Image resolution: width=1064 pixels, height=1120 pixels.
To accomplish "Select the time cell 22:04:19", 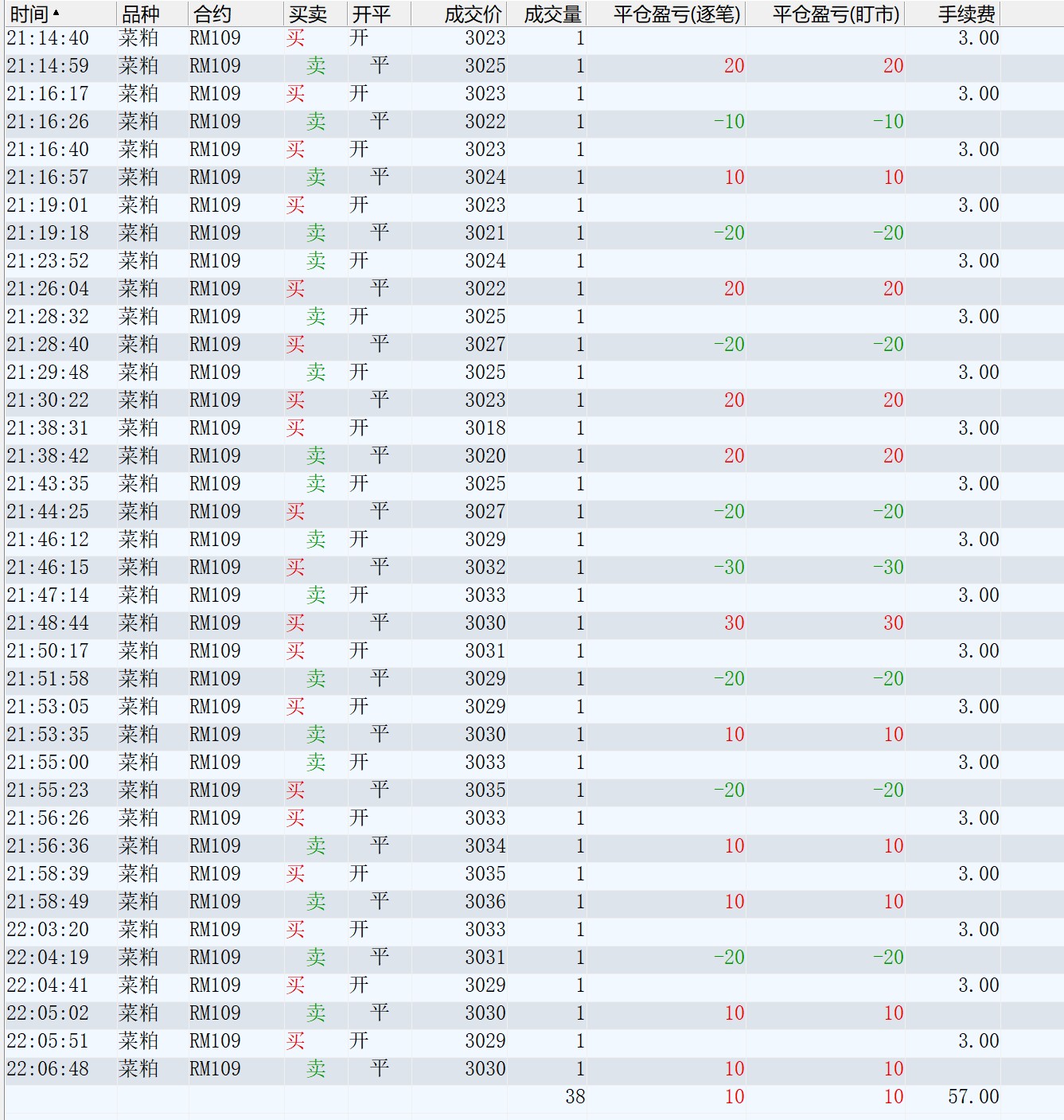I will (48, 958).
